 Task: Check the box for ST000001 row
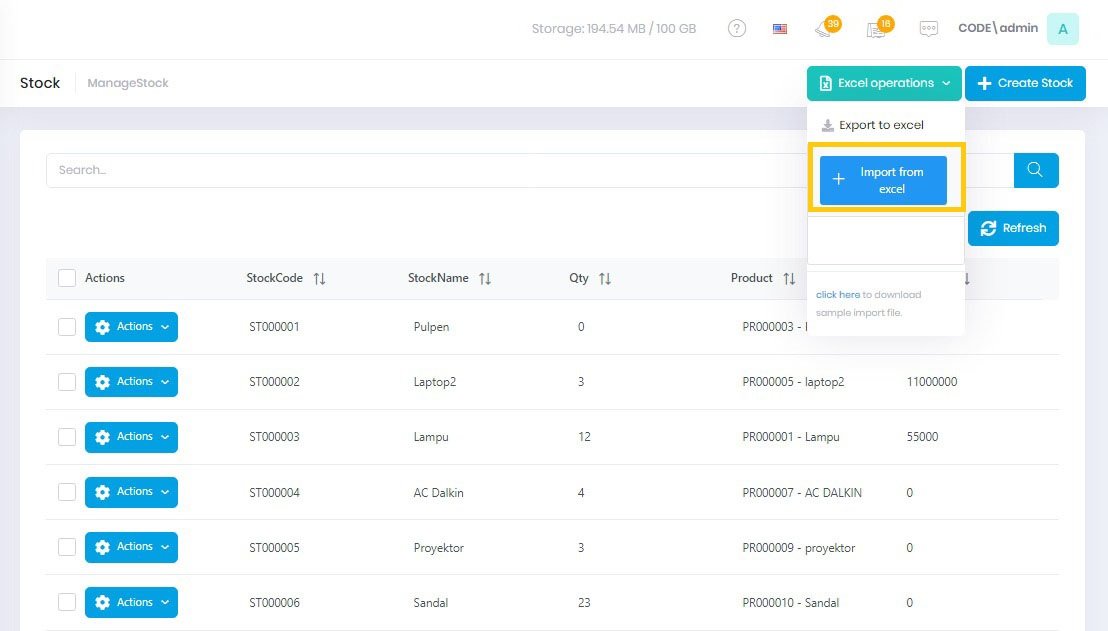click(x=67, y=327)
